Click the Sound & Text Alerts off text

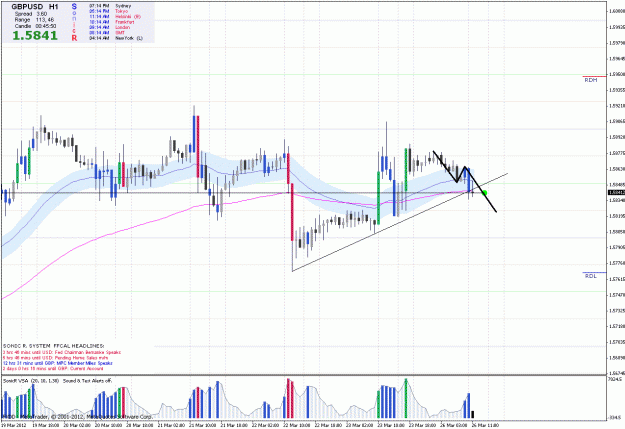coord(87,381)
